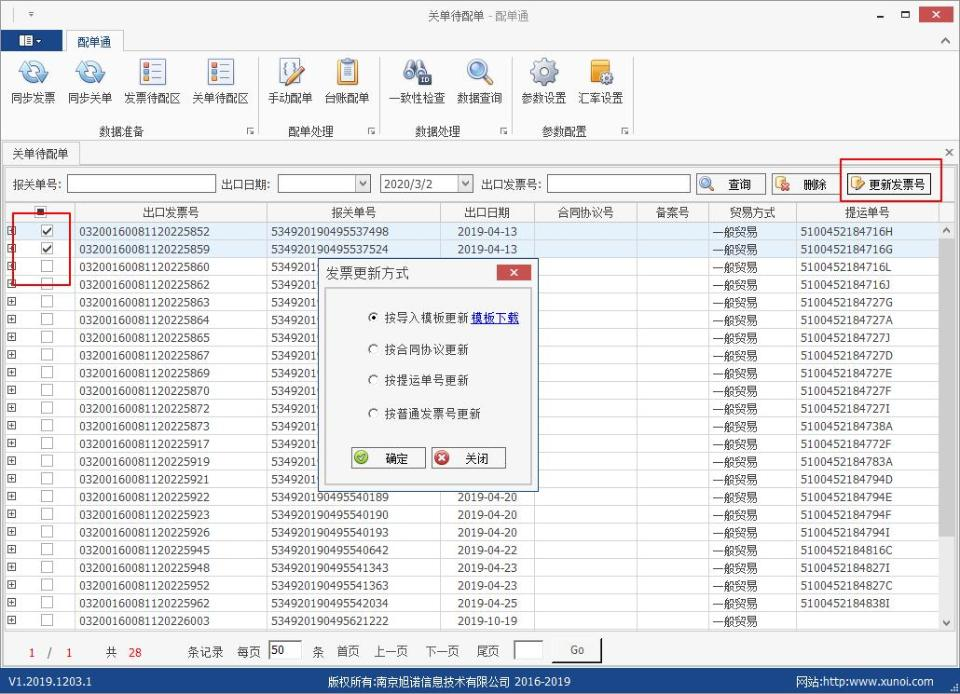Go to 尾页 last page
The width and height of the screenshot is (960, 694).
487,652
